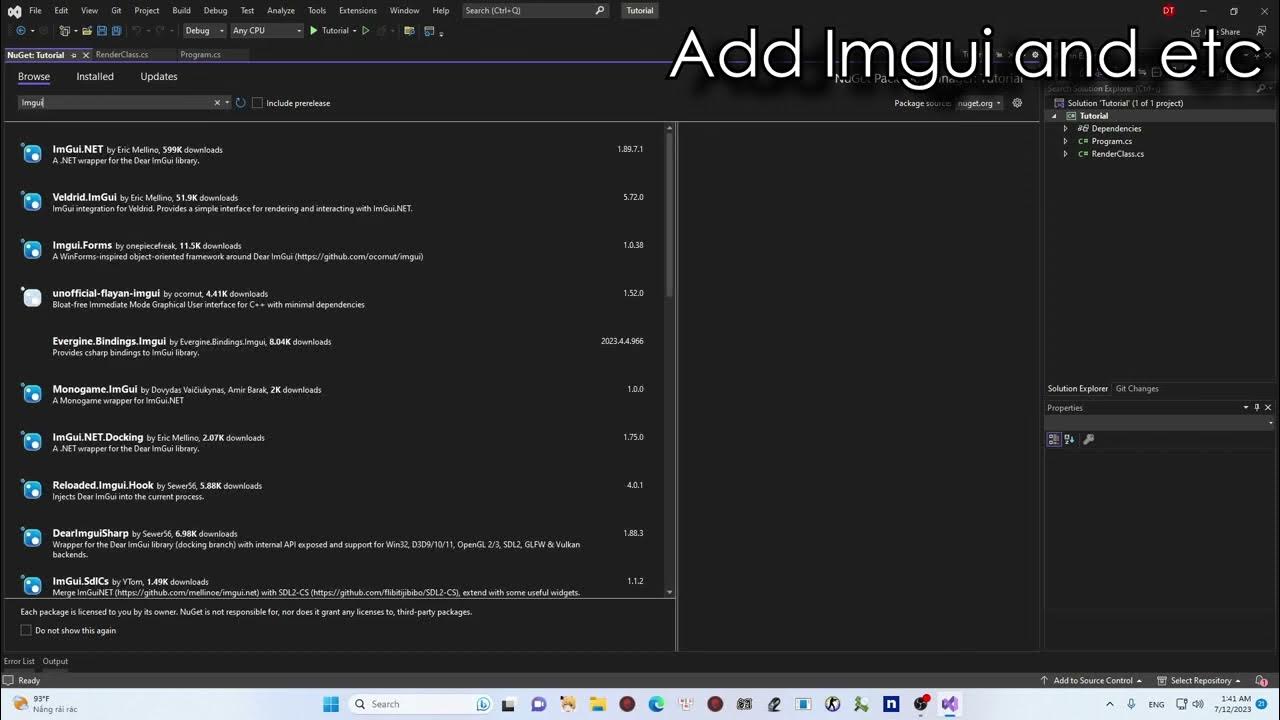Open the Output panel tab
1280x720 pixels.
pyautogui.click(x=55, y=661)
